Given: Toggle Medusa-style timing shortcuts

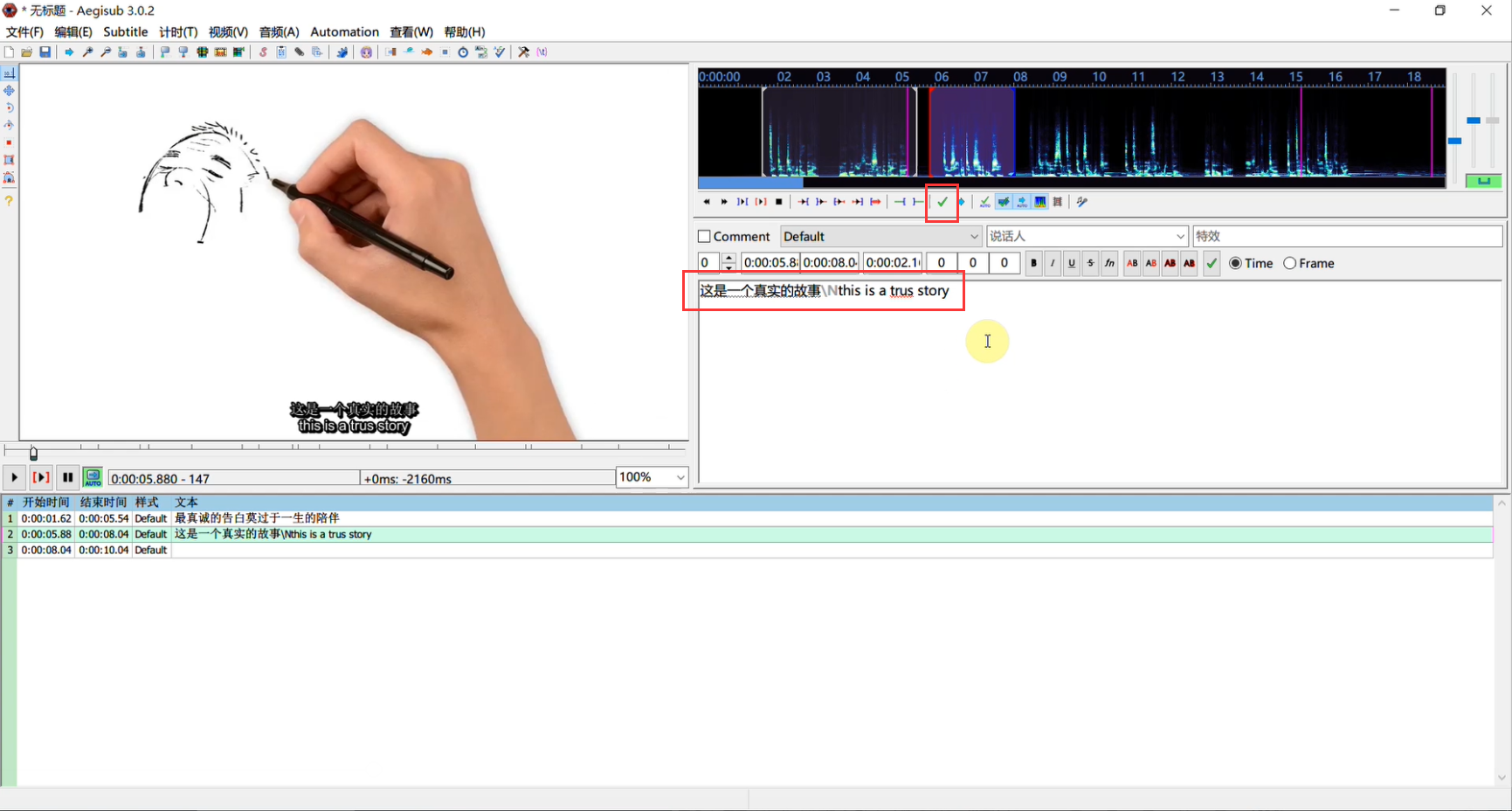Looking at the screenshot, I should (x=1058, y=202).
